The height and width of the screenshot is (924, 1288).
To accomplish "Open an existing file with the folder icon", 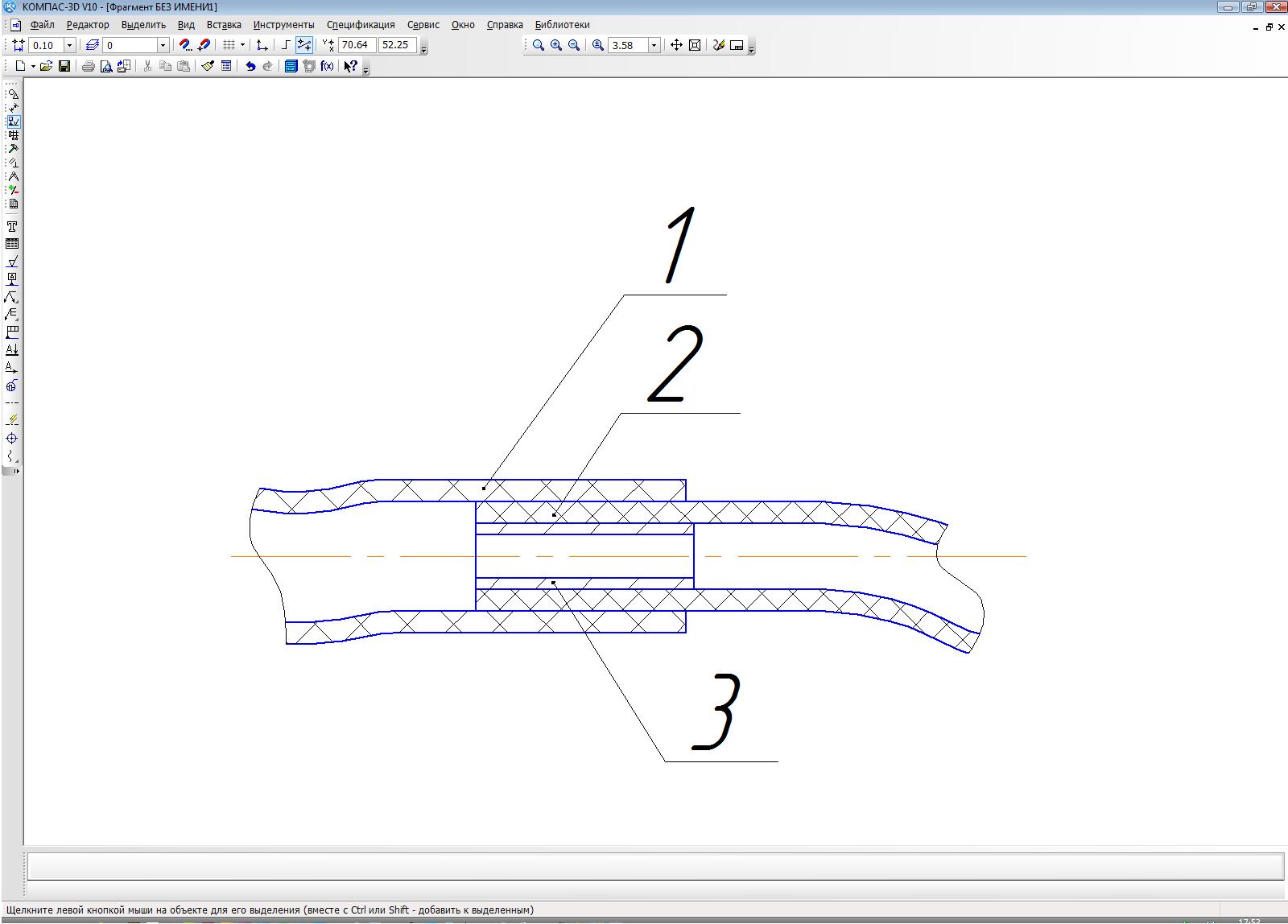I will click(46, 66).
